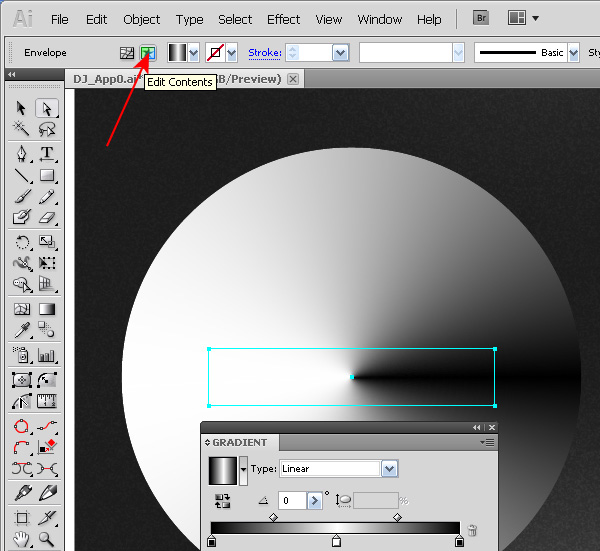The image size is (600, 551).
Task: Select the Line Segment tool
Action: [x=22, y=176]
